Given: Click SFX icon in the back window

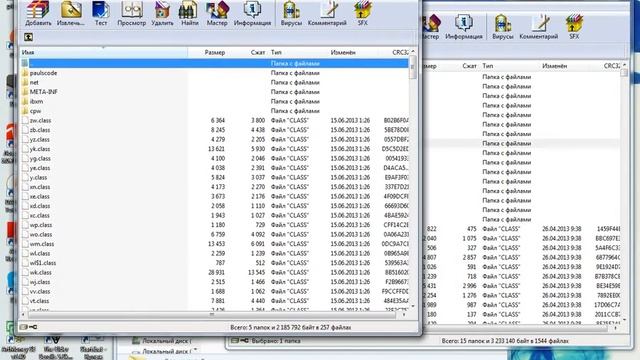Looking at the screenshot, I should 574,23.
